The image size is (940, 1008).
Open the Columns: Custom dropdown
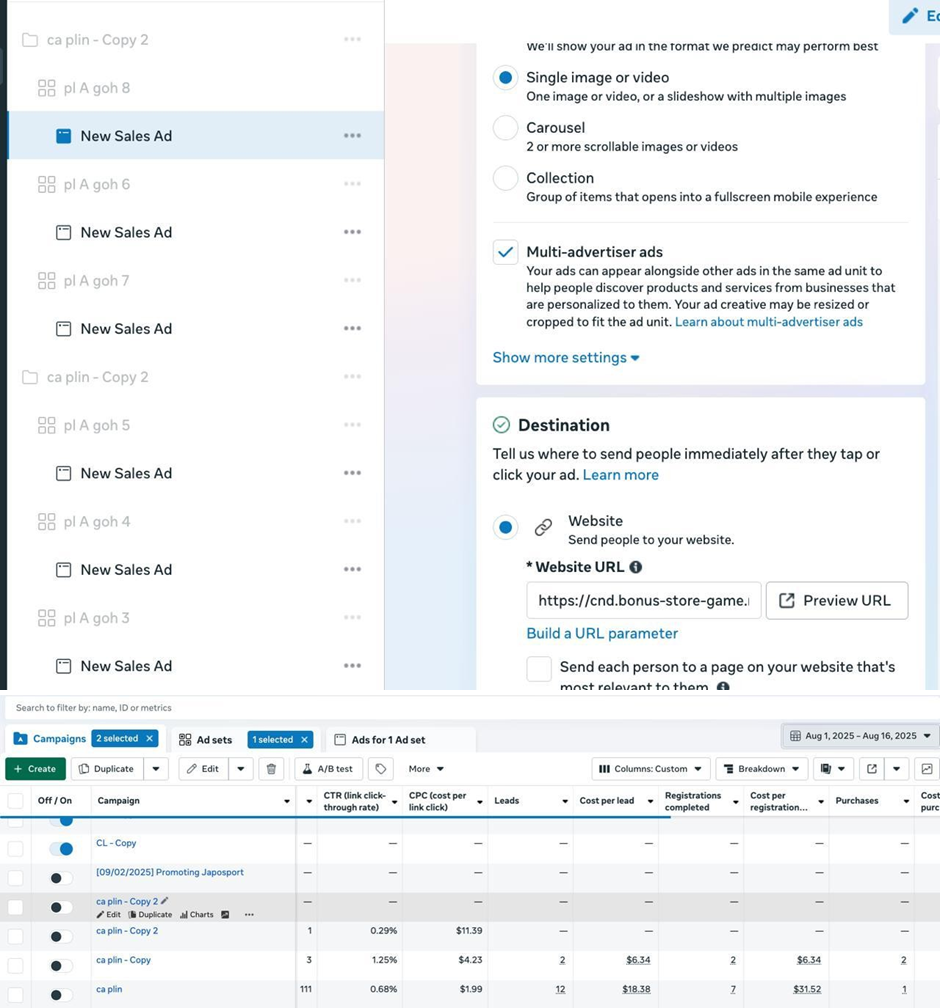[x=651, y=769]
